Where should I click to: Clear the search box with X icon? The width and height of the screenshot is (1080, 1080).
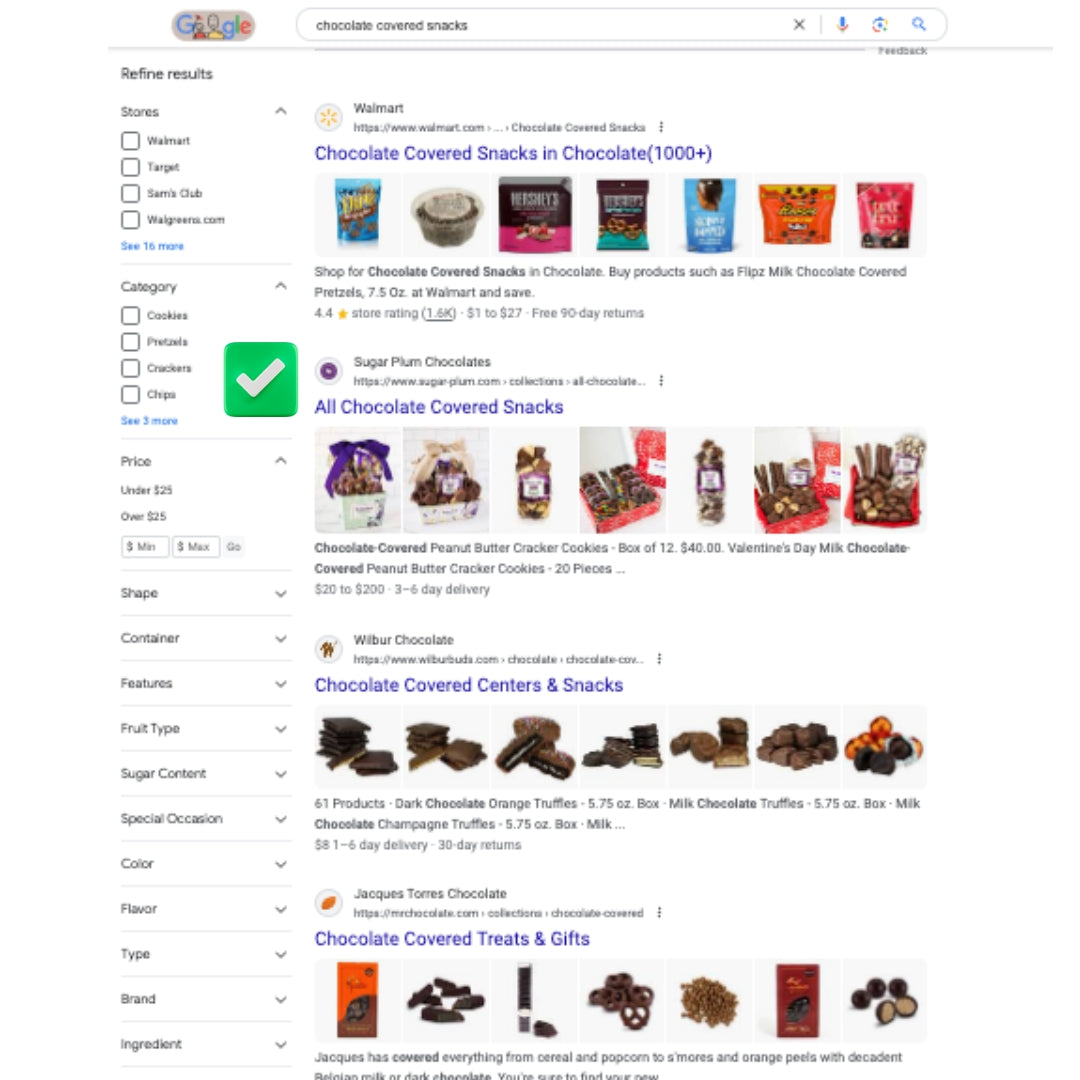coord(799,25)
